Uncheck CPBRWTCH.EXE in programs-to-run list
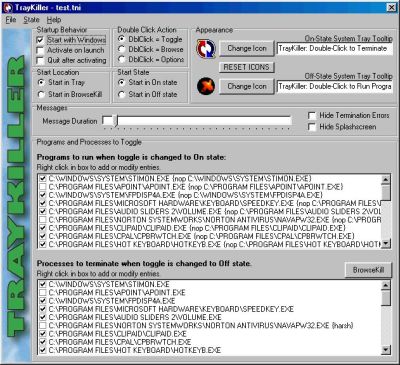Viewport: 400px width, 365px height. [x=43, y=236]
